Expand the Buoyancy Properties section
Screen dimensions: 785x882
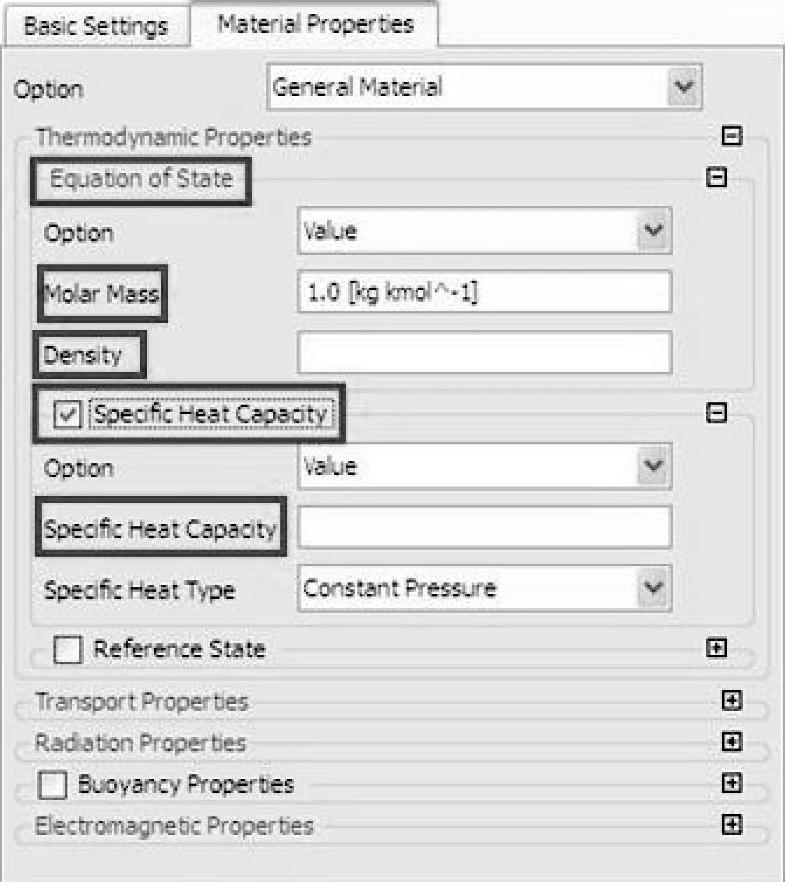coord(731,783)
